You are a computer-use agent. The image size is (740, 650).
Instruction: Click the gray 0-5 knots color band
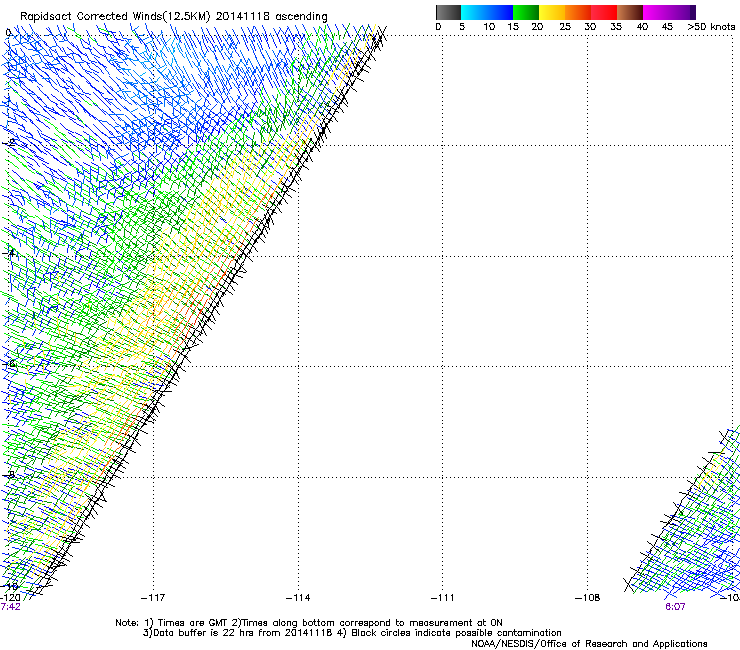point(448,12)
